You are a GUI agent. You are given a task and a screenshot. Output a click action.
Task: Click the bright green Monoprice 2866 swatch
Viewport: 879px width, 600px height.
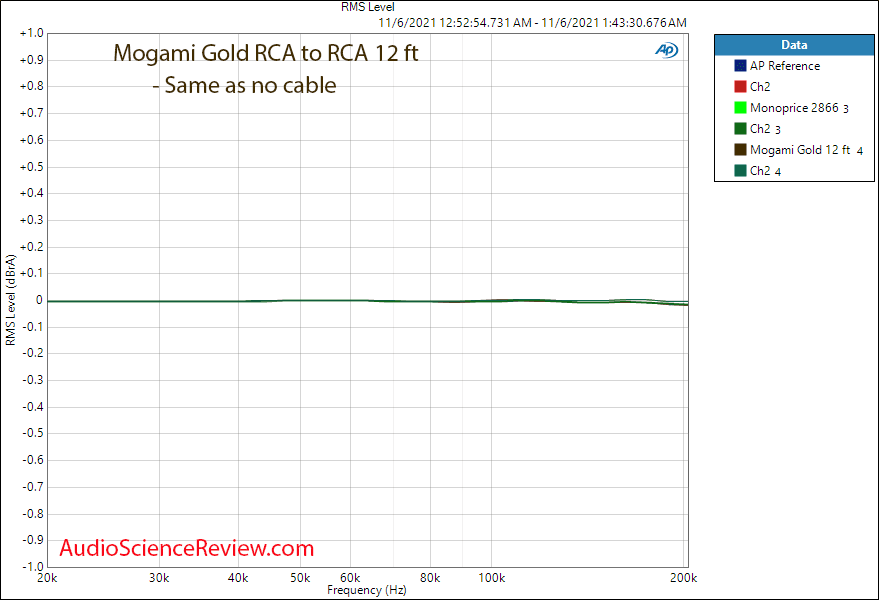(x=740, y=108)
